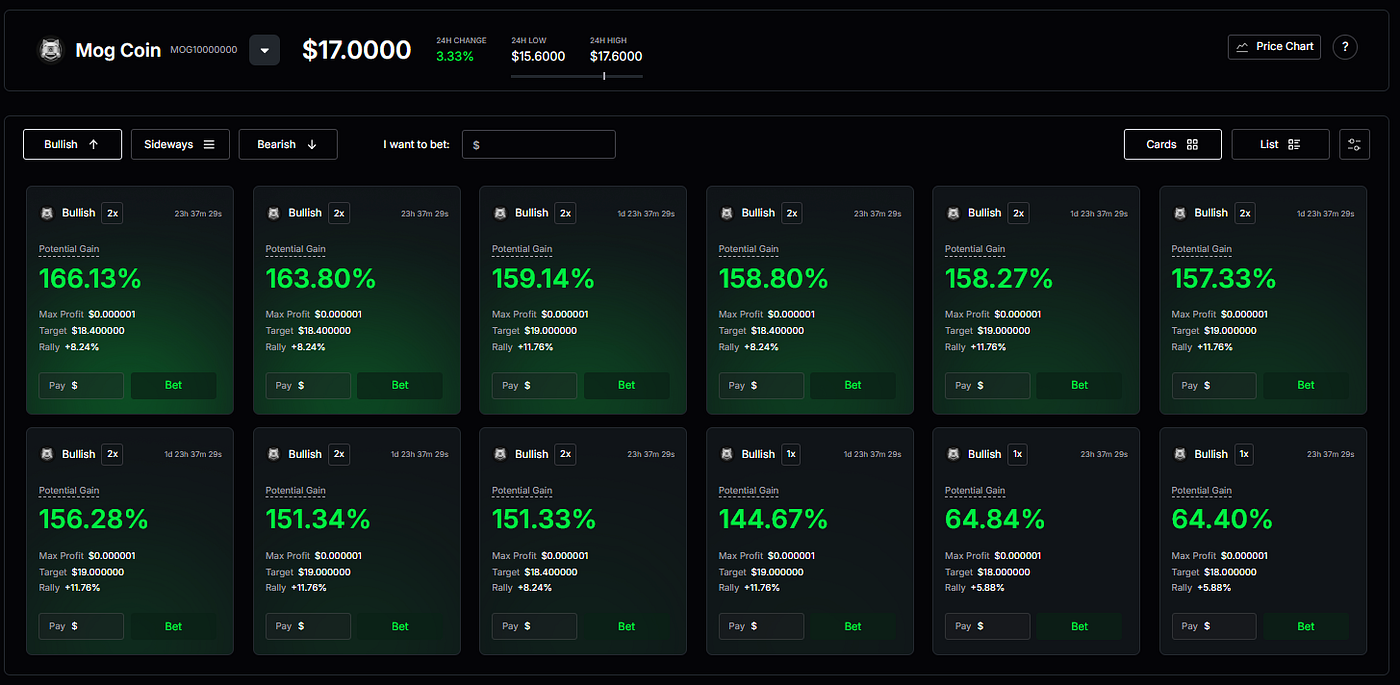Image resolution: width=1400 pixels, height=685 pixels.
Task: Click the coin icon on the 163.80% card
Action: click(273, 213)
